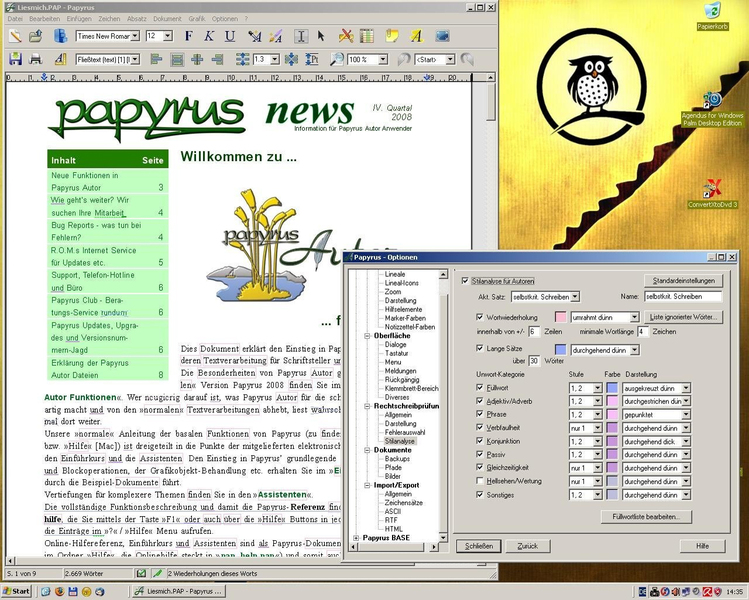This screenshot has width=749, height=600.
Task: Open the Einfügen menu
Action: point(79,19)
